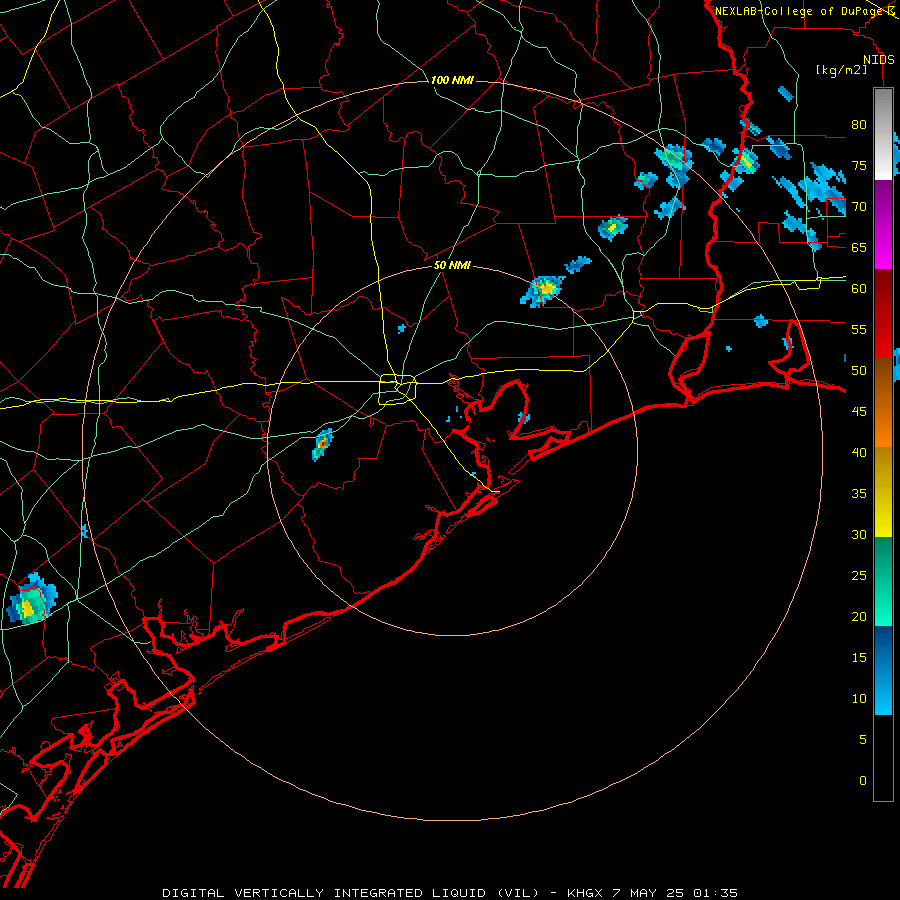Click the '50' value on color scale
The width and height of the screenshot is (900, 900).
[859, 371]
